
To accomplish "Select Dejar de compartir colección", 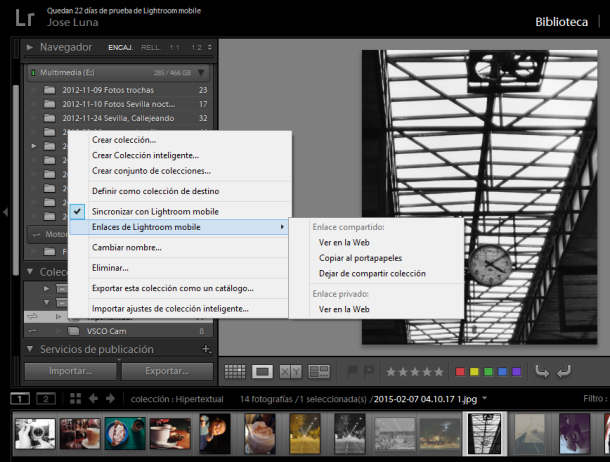I will click(x=372, y=273).
